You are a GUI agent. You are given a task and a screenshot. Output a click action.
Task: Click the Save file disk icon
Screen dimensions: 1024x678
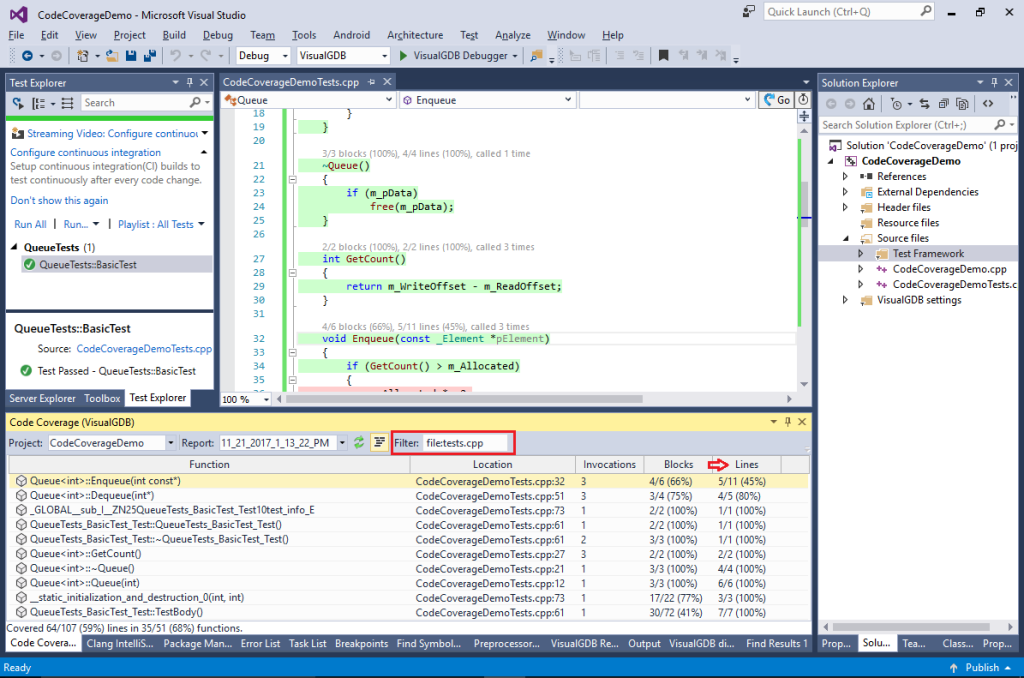[x=131, y=56]
